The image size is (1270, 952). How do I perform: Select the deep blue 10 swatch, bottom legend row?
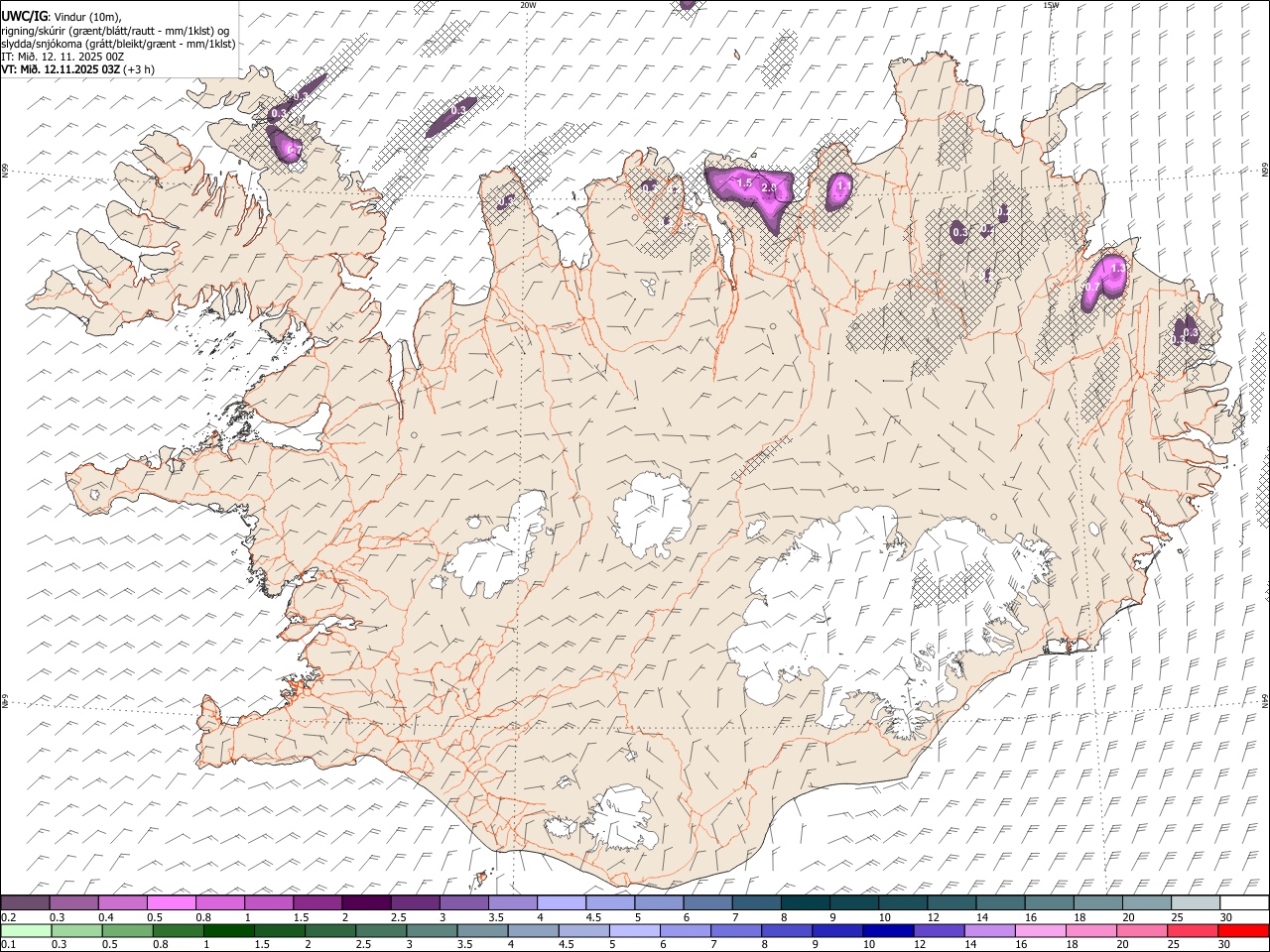(888, 930)
